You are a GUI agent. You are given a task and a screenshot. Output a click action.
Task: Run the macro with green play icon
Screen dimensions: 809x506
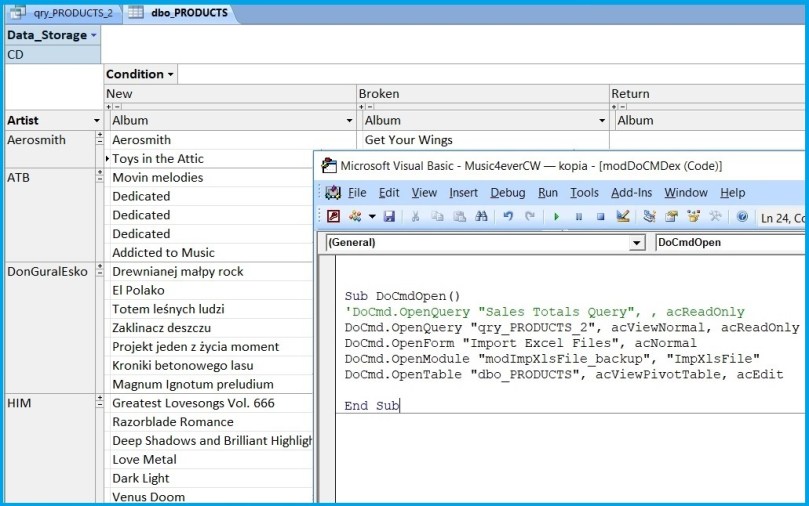(556, 216)
